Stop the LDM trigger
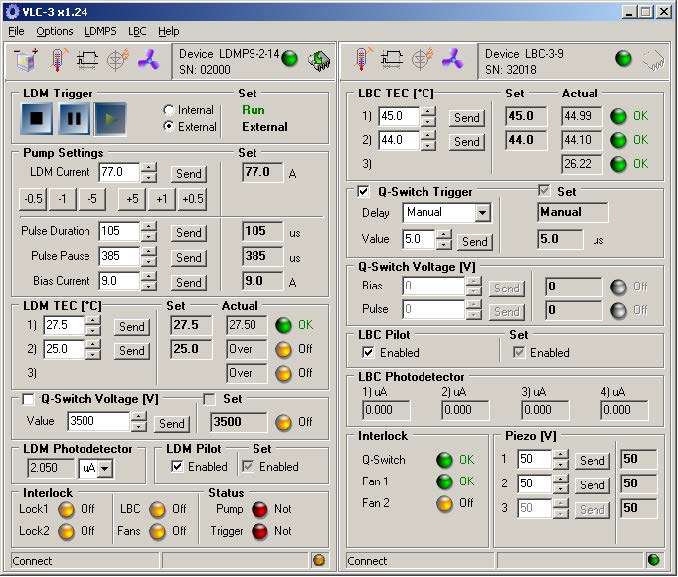Screen dimensions: 678x577 pyautogui.click(x=36, y=118)
